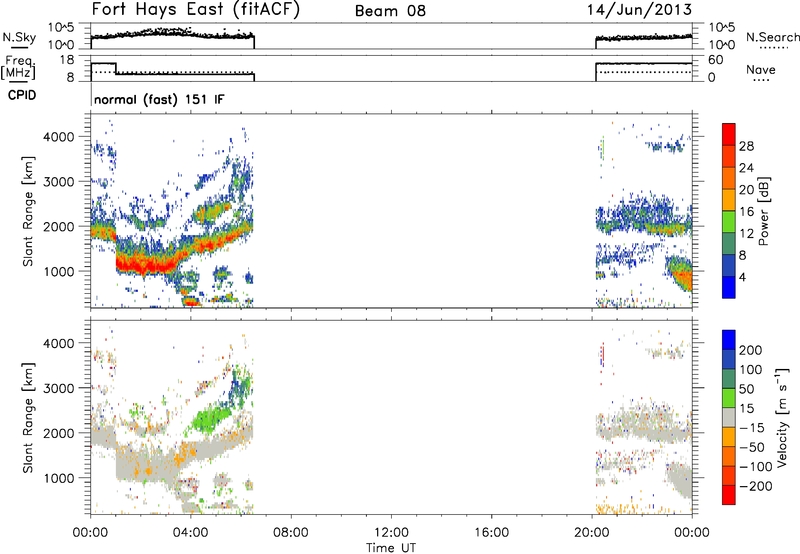The image size is (800, 554).
Task: Click the Fort Hays East (fitACF) title
Action: tap(196, 9)
